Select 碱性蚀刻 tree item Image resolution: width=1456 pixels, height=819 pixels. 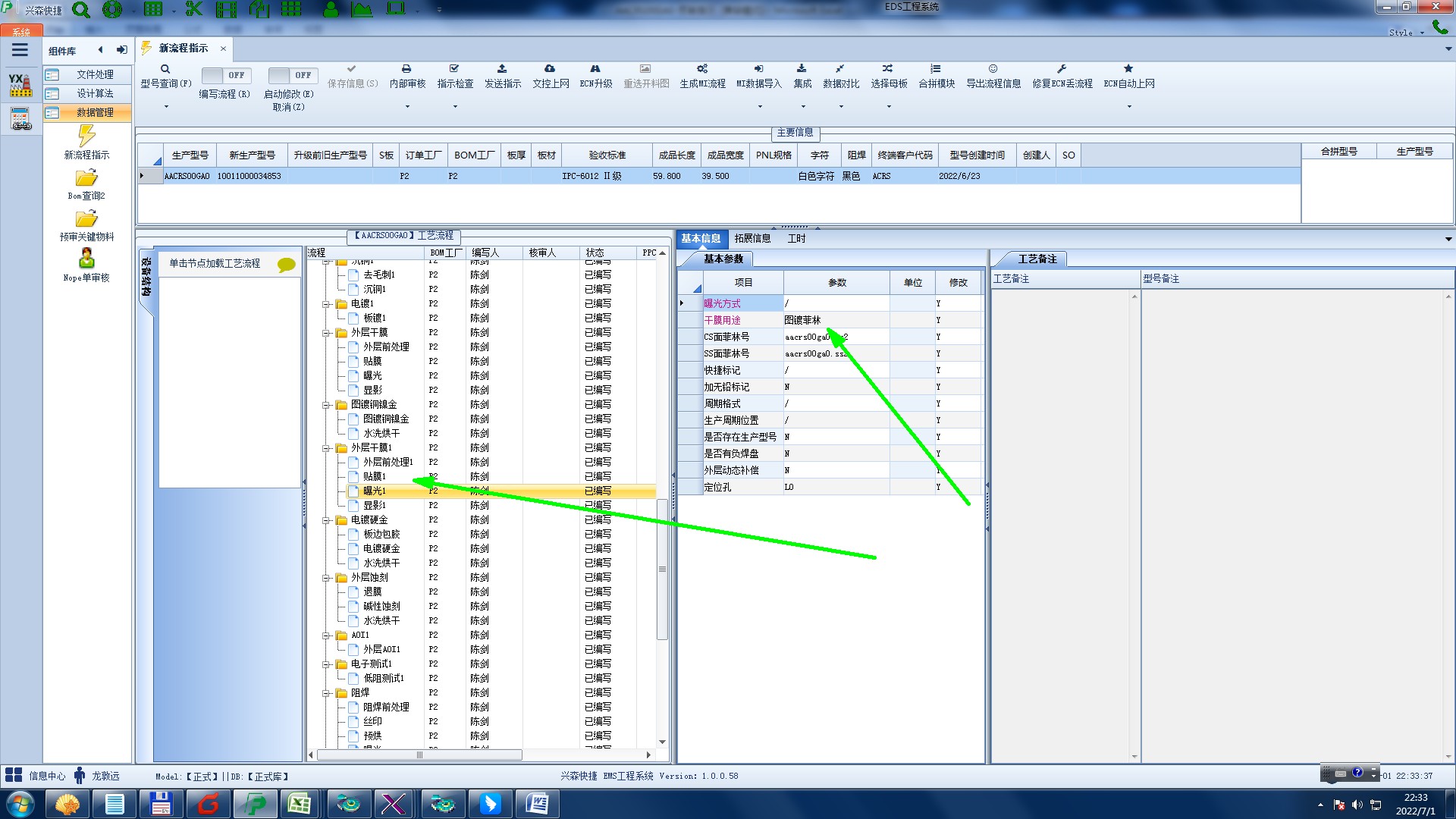[381, 606]
